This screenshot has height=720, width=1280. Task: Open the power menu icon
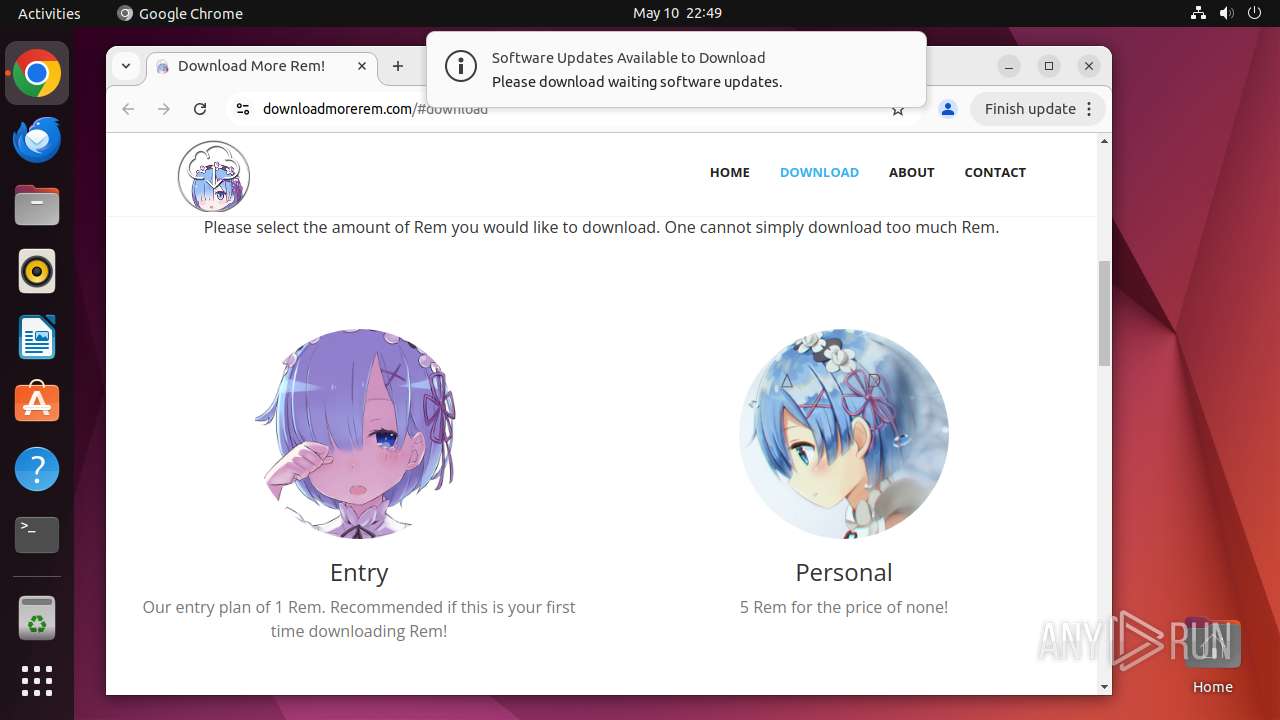(1255, 13)
